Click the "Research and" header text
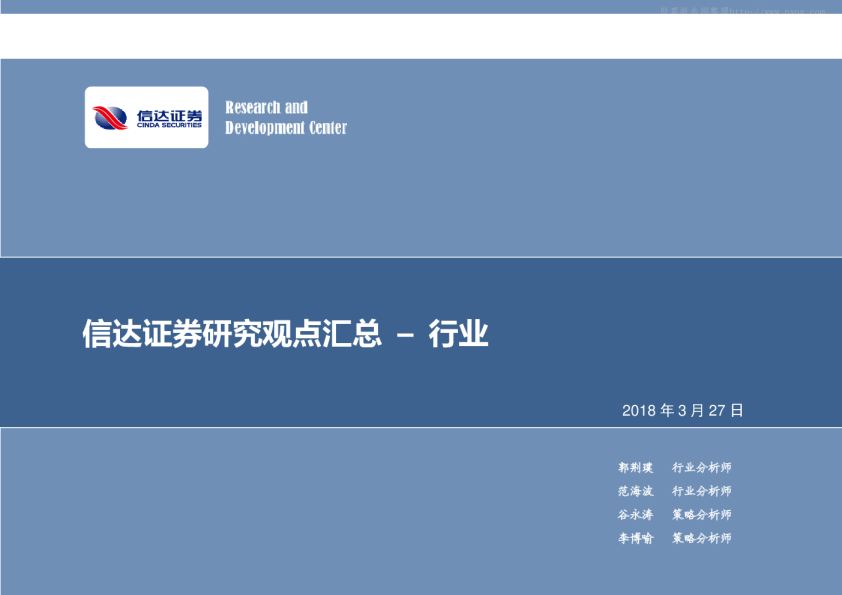 click(x=266, y=107)
